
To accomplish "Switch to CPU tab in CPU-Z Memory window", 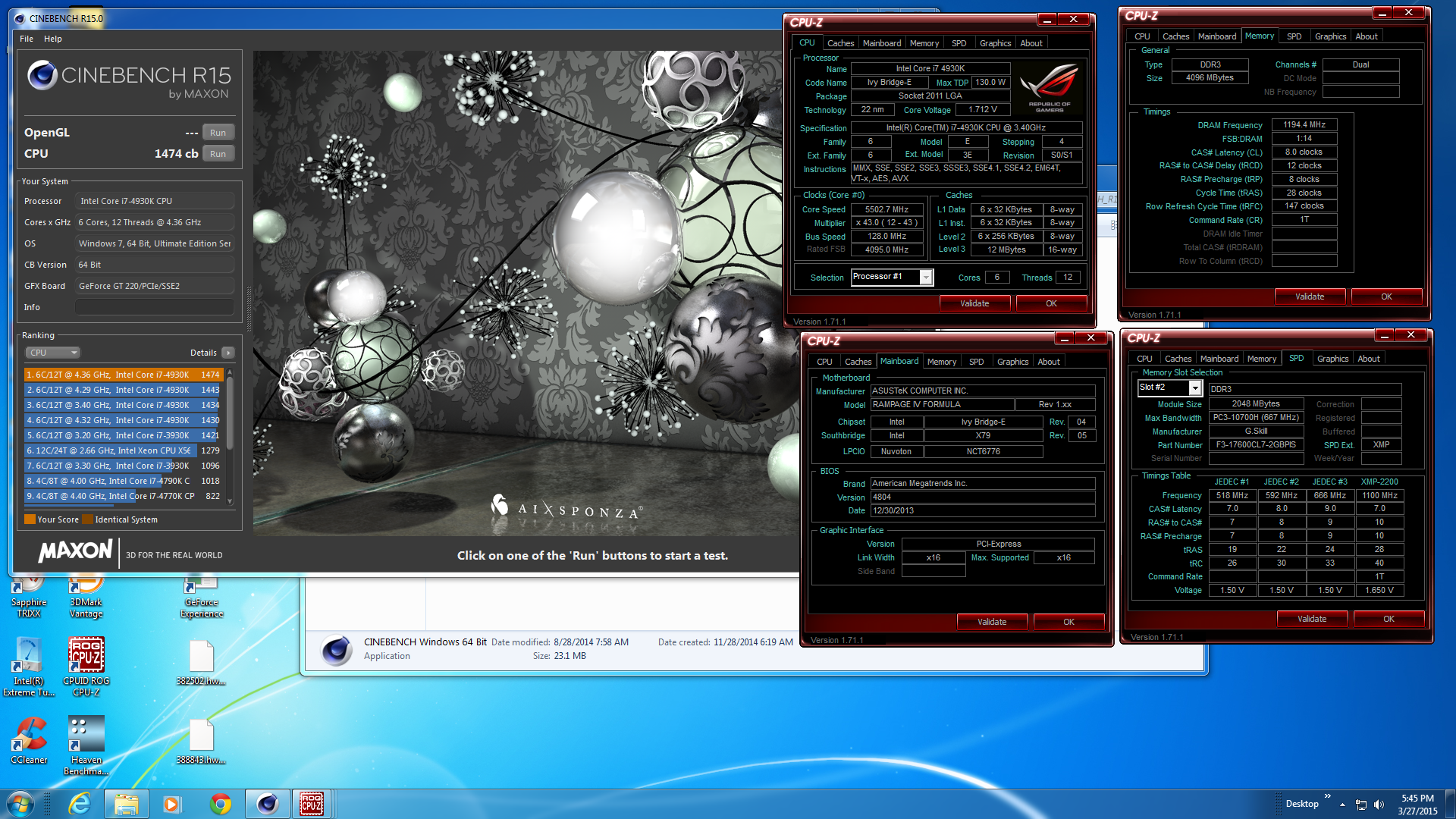I will [x=1142, y=36].
